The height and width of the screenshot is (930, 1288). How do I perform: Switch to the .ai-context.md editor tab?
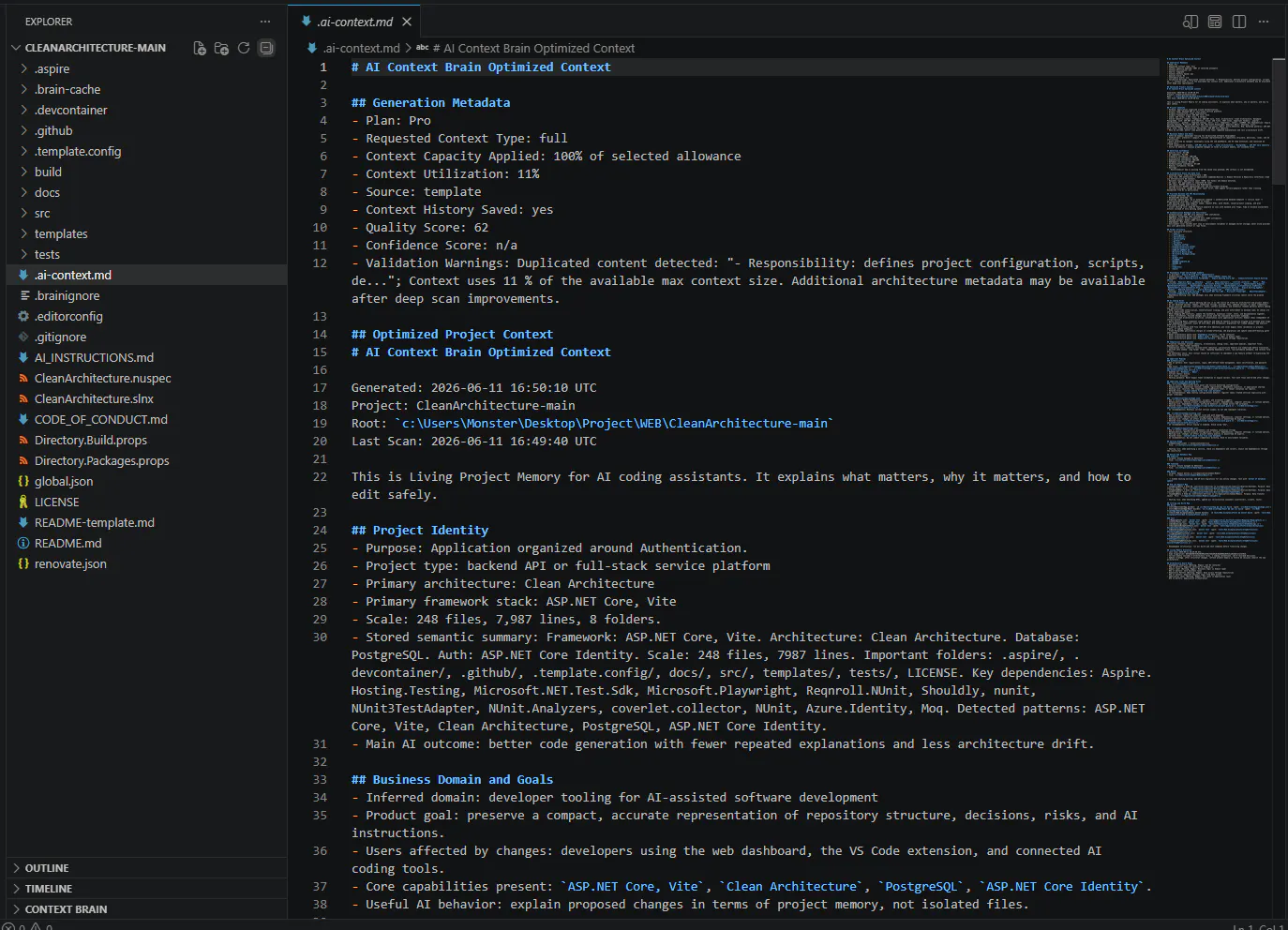[354, 22]
